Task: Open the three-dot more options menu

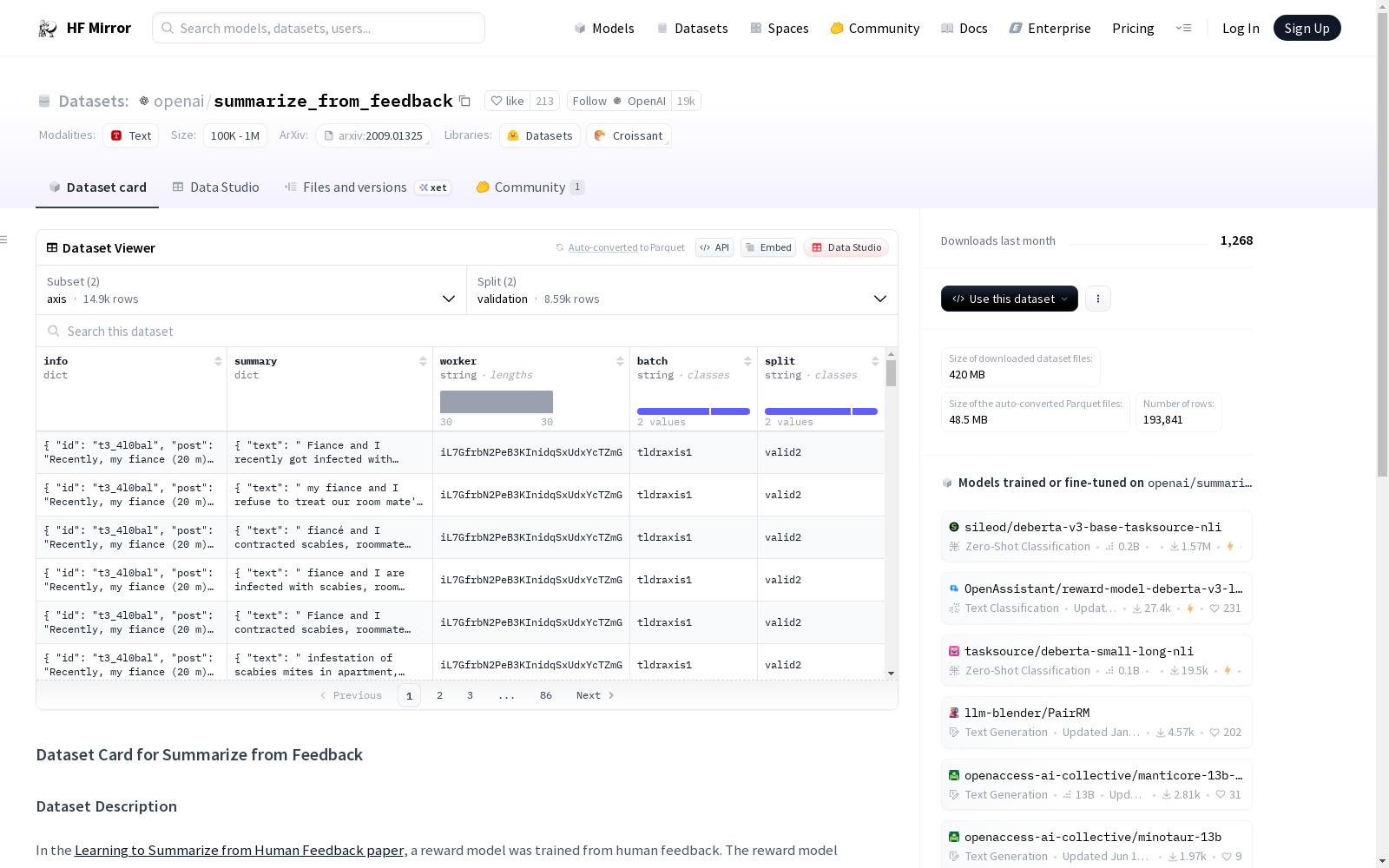Action: [1098, 299]
